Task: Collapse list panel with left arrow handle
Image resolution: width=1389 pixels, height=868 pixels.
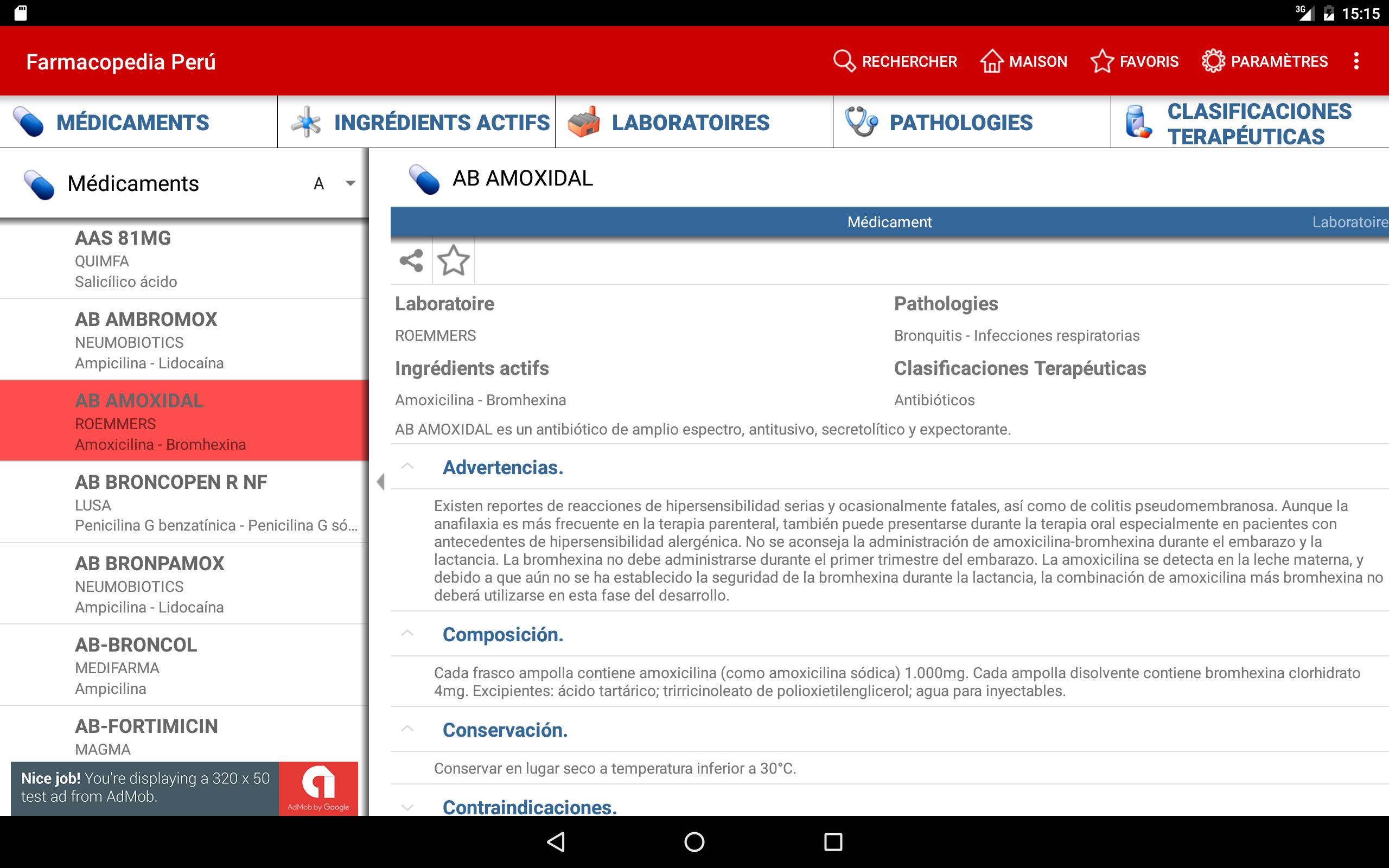Action: 380,482
